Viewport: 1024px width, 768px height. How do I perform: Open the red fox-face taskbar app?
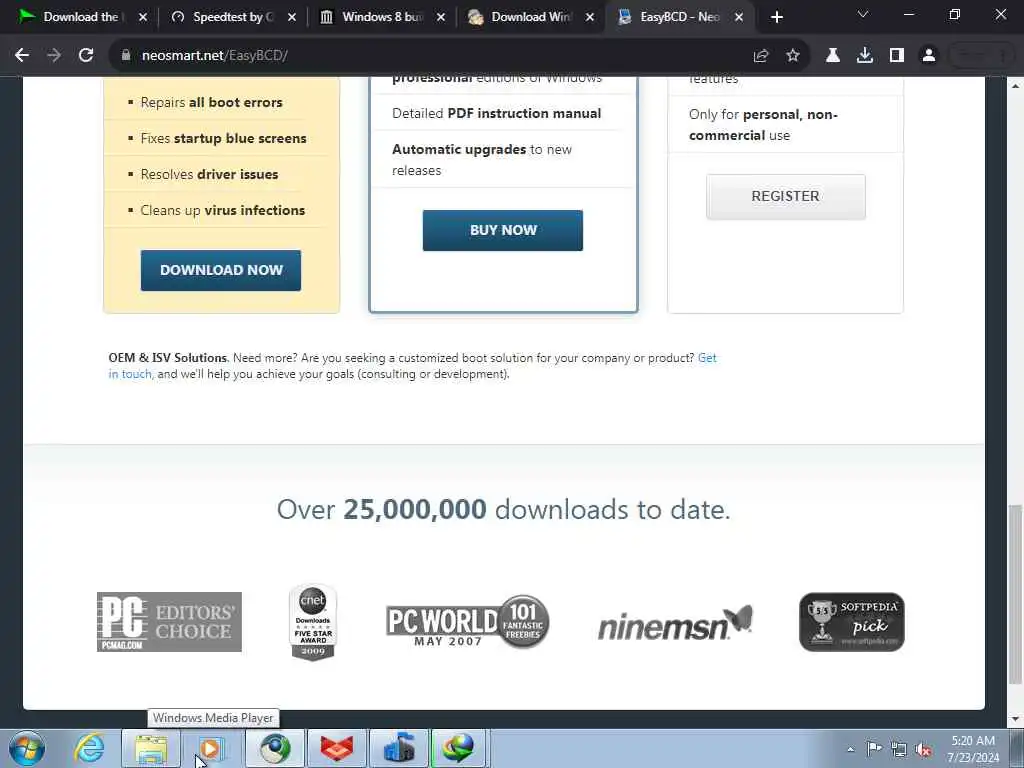click(x=337, y=748)
